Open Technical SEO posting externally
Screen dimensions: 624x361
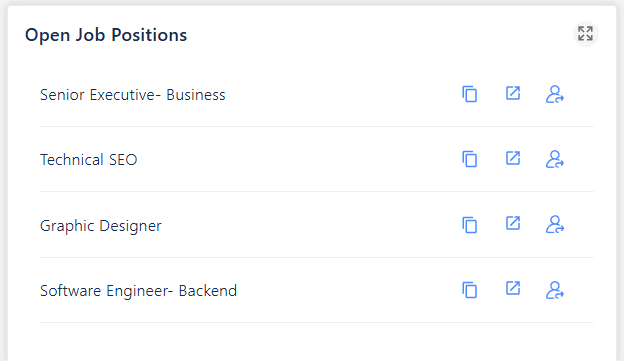coord(513,158)
